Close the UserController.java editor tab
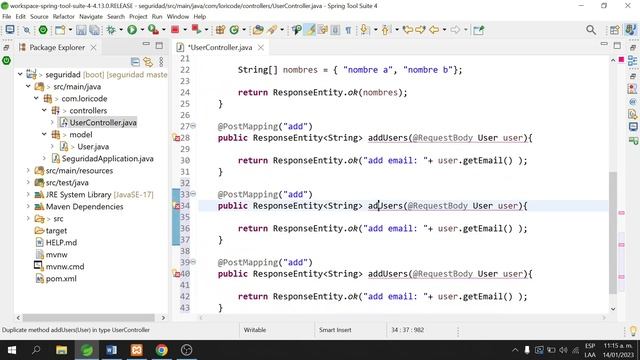Image resolution: width=640 pixels, height=360 pixels. pyautogui.click(x=261, y=48)
